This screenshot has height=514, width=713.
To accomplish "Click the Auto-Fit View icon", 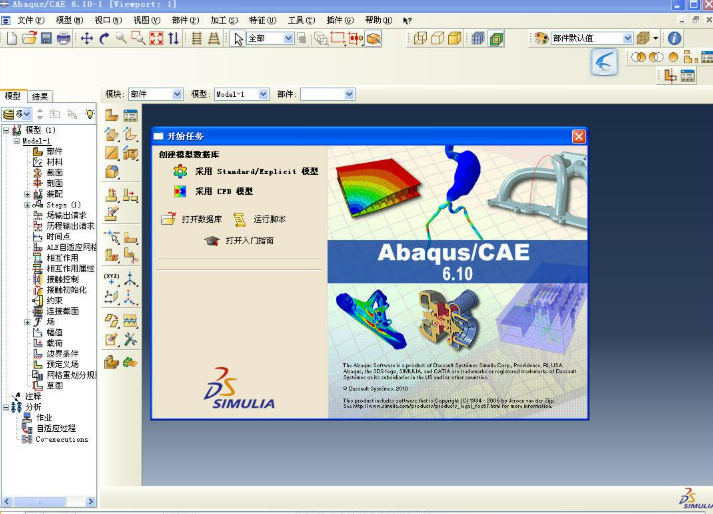I will pos(156,38).
